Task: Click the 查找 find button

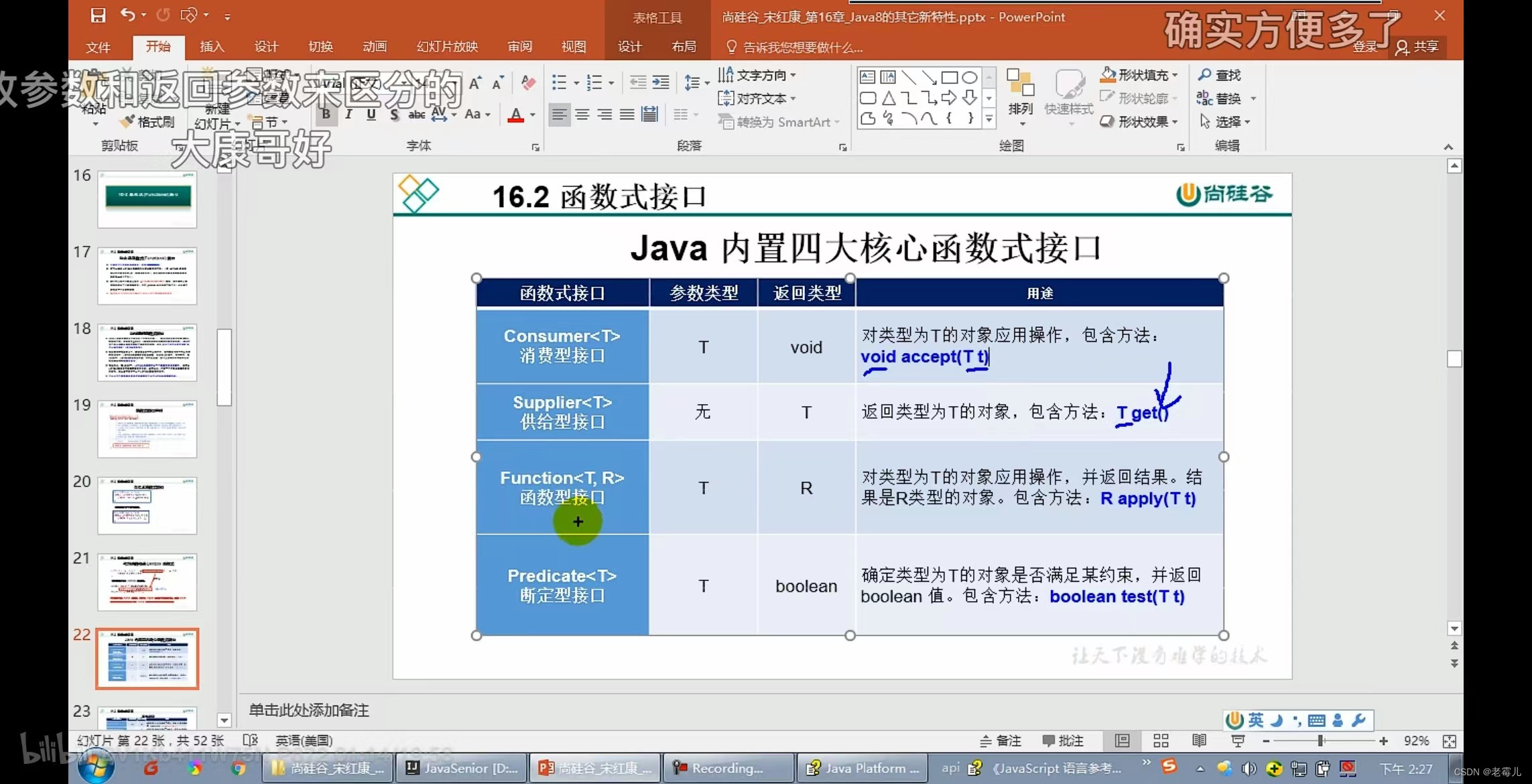Action: click(1220, 75)
